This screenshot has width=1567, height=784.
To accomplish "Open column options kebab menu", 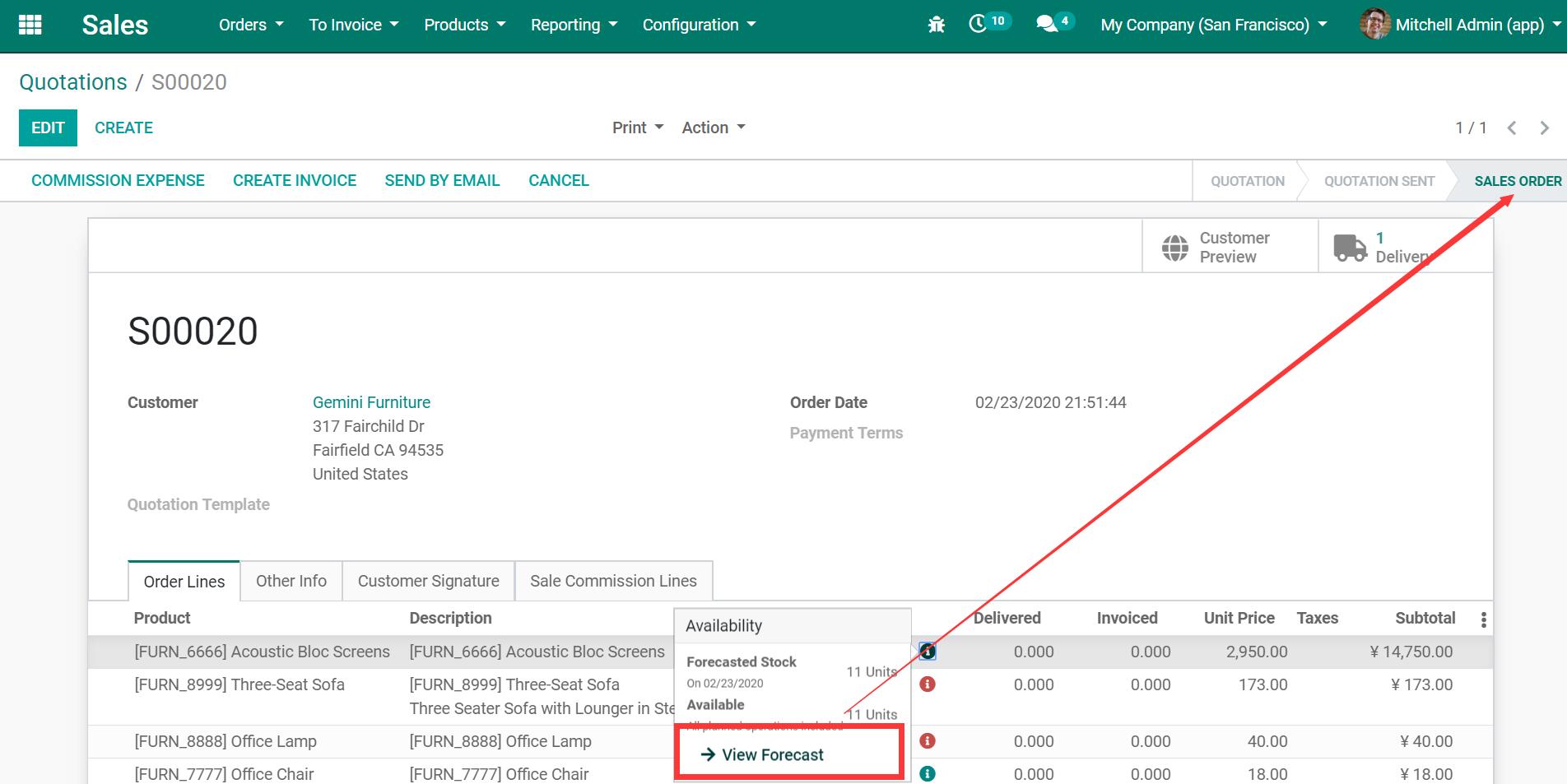I will (1483, 619).
